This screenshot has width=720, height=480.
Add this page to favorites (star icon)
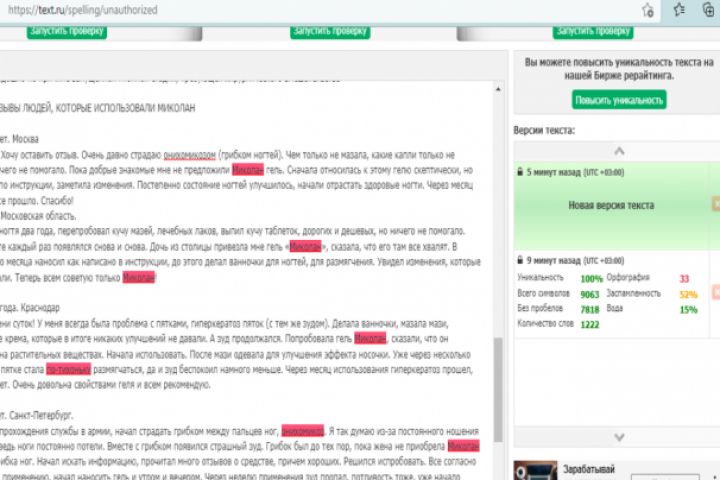coord(648,10)
